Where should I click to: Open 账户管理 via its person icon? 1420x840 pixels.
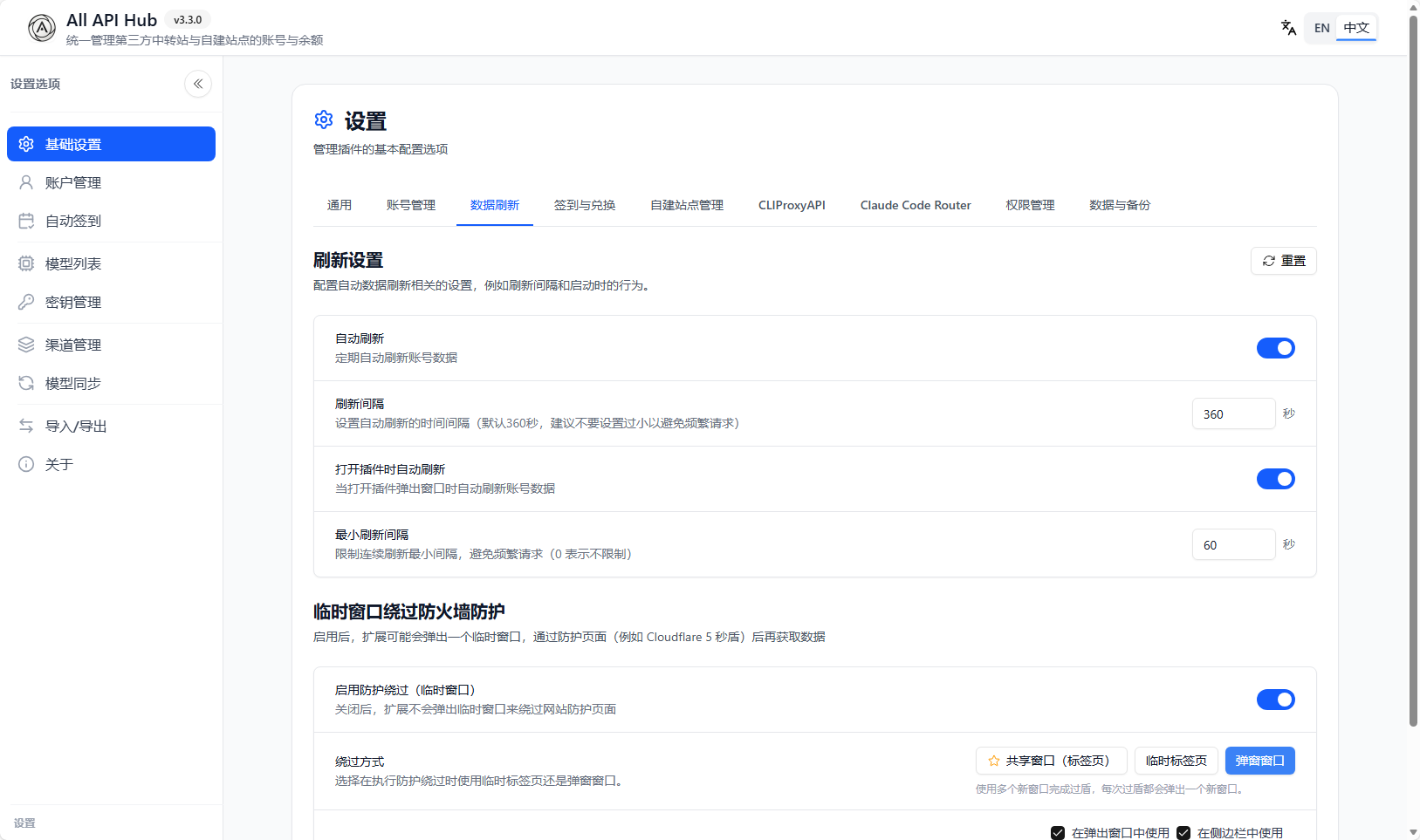(26, 182)
